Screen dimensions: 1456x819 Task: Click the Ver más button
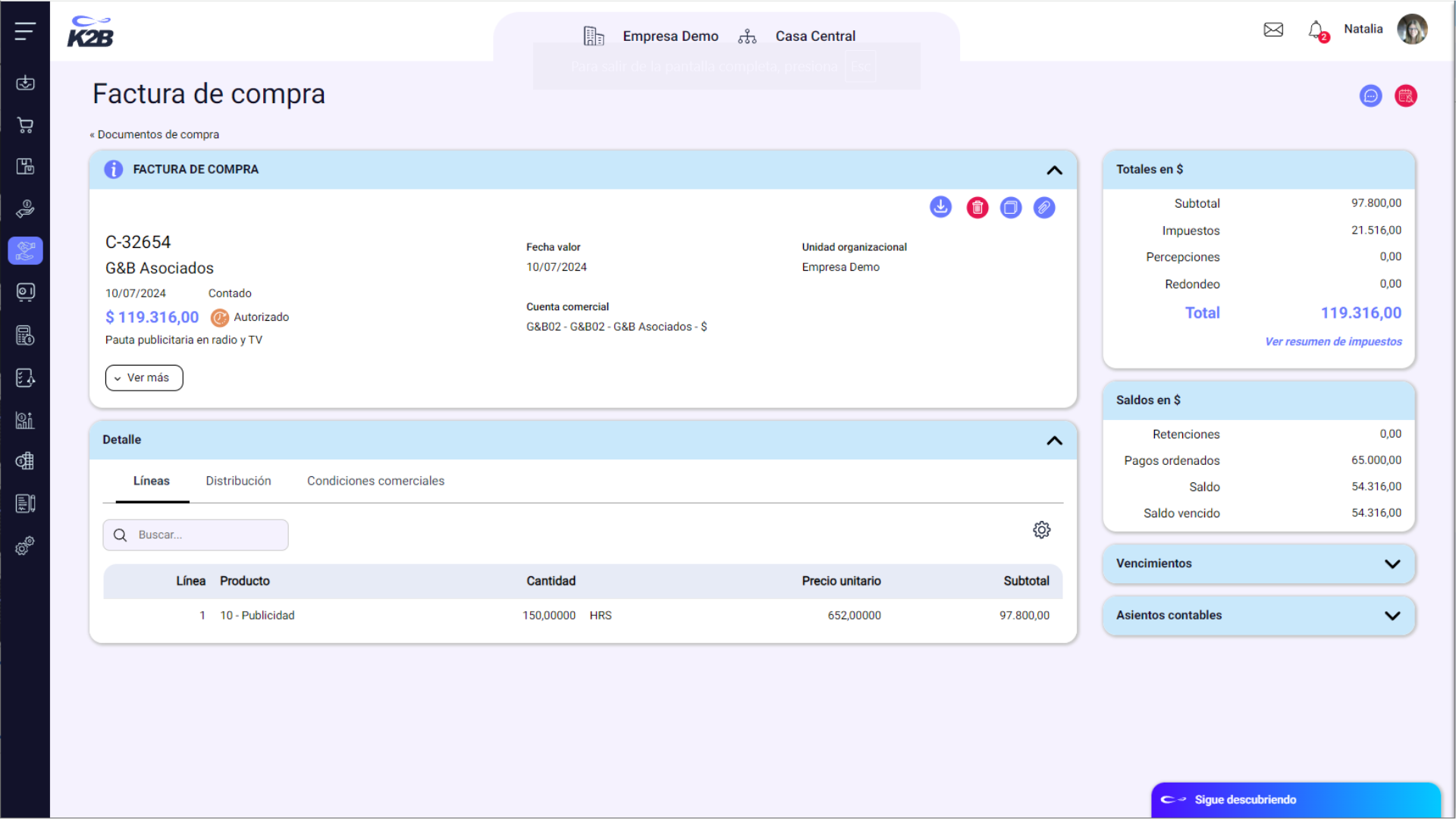144,378
